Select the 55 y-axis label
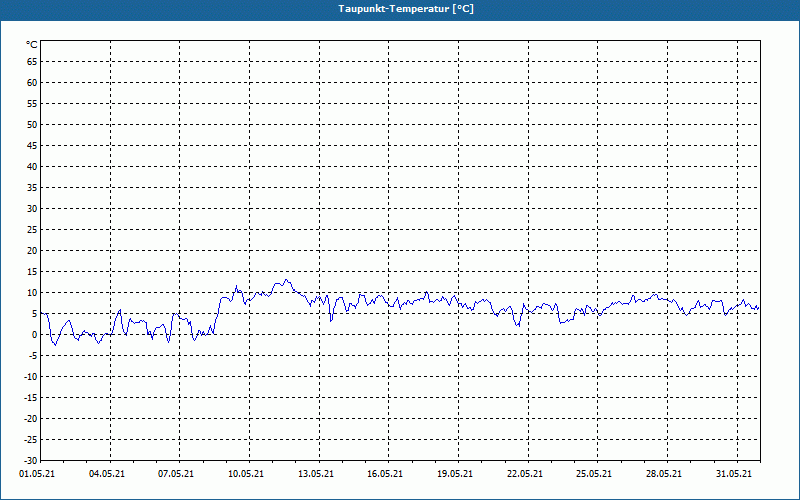 click(32, 104)
